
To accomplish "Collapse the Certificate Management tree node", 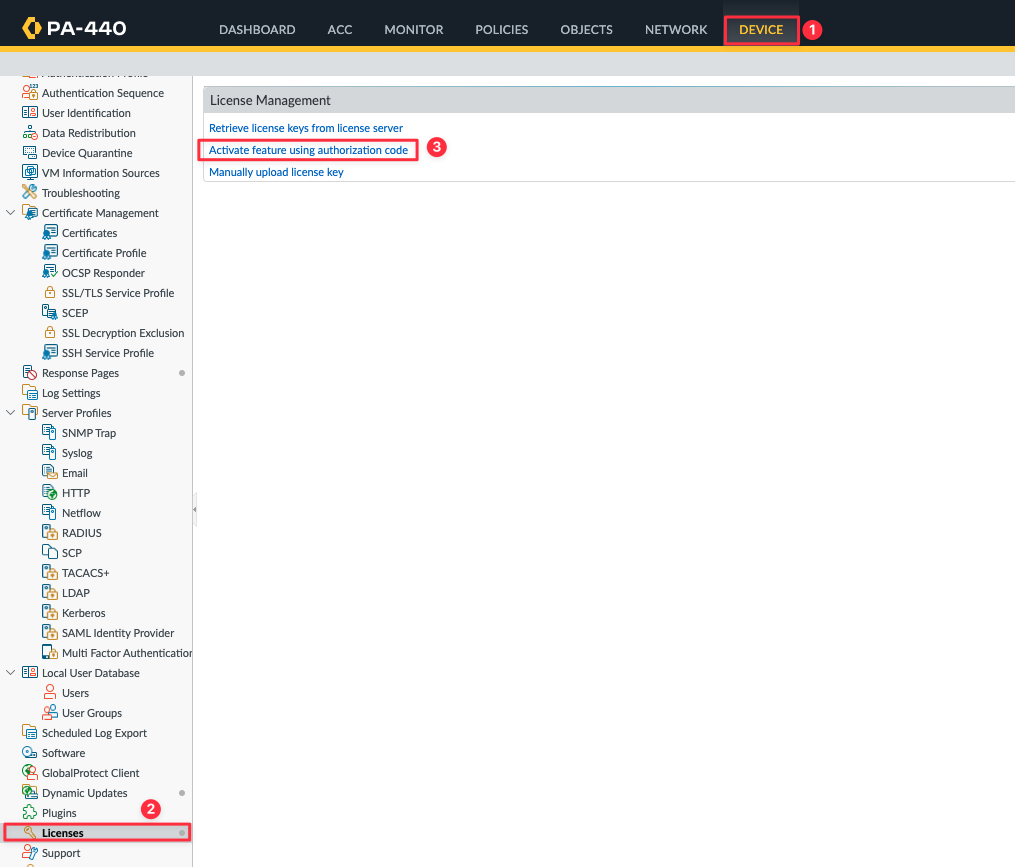I will [x=10, y=212].
